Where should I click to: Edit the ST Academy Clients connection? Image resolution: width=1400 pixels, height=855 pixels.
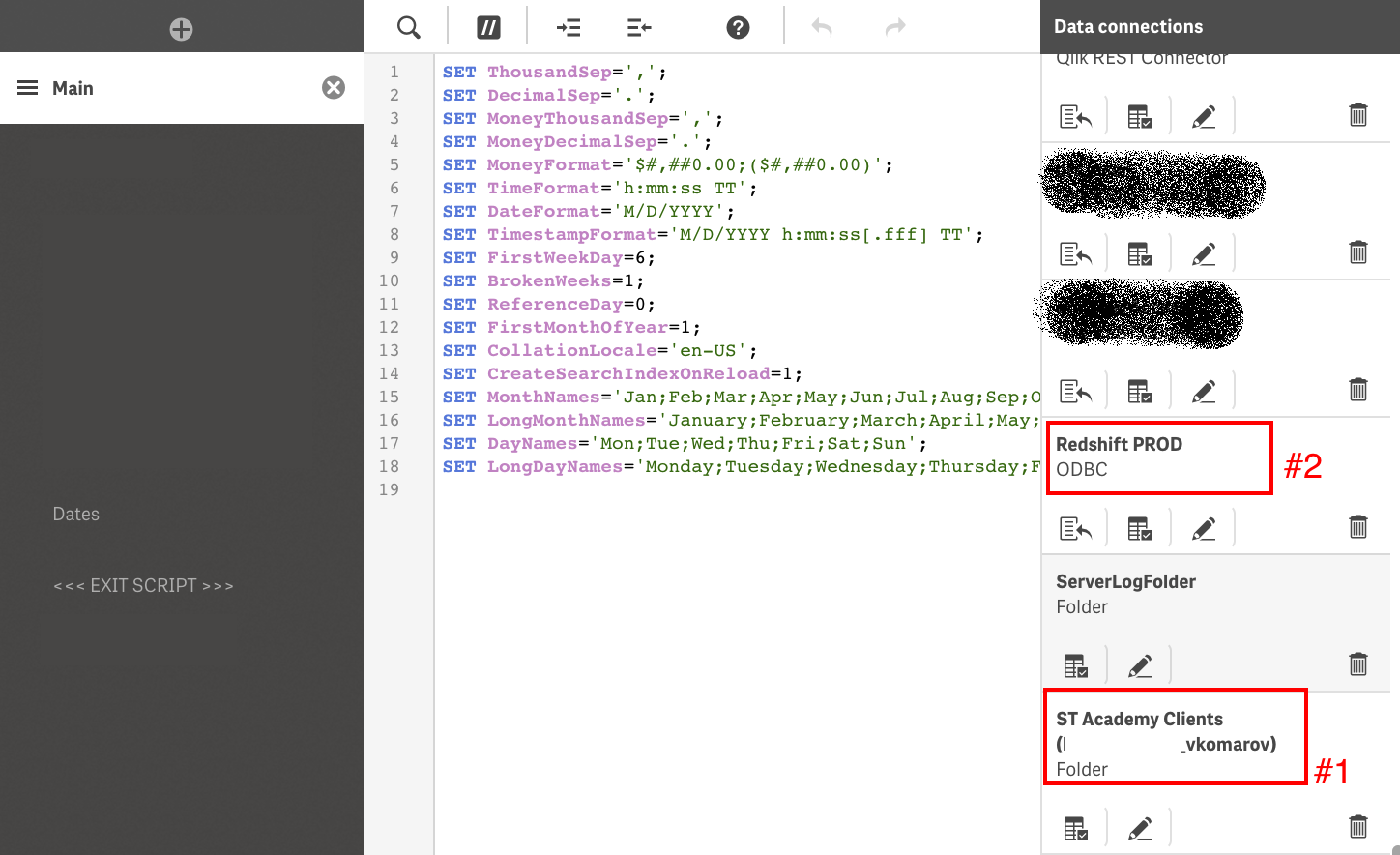click(x=1140, y=828)
